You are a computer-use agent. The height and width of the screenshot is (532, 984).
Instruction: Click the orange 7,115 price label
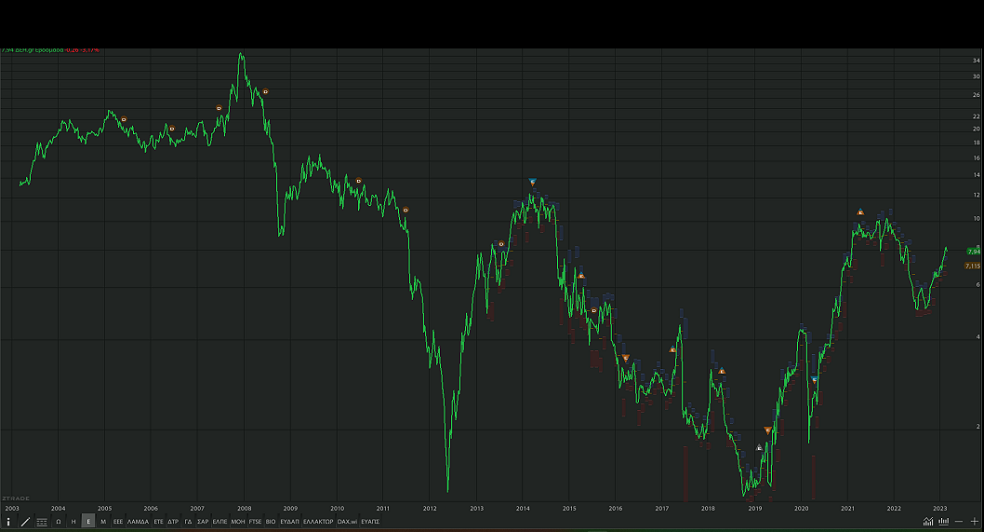coord(973,266)
